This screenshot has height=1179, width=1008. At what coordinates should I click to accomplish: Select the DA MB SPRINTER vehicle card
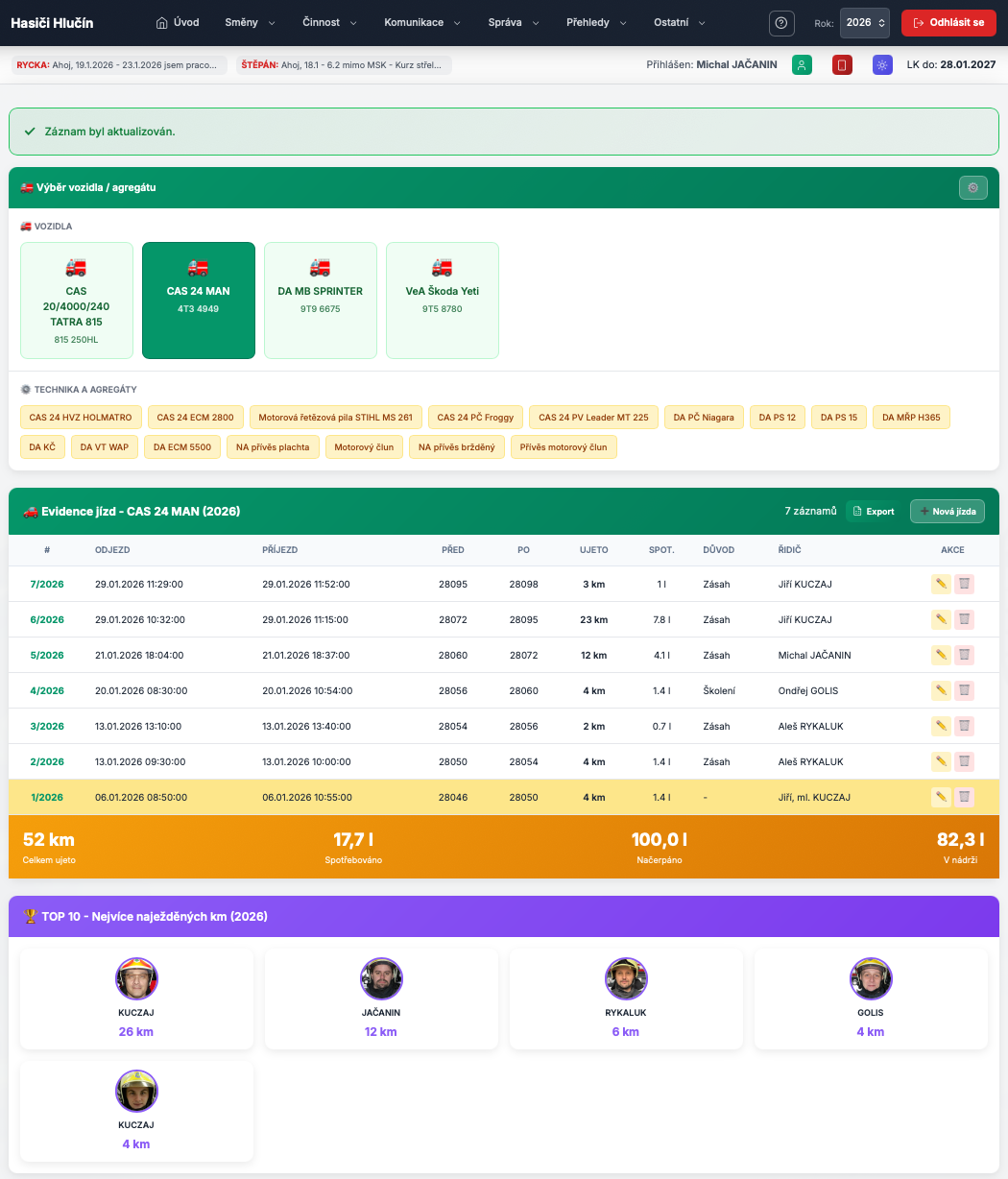(x=320, y=300)
